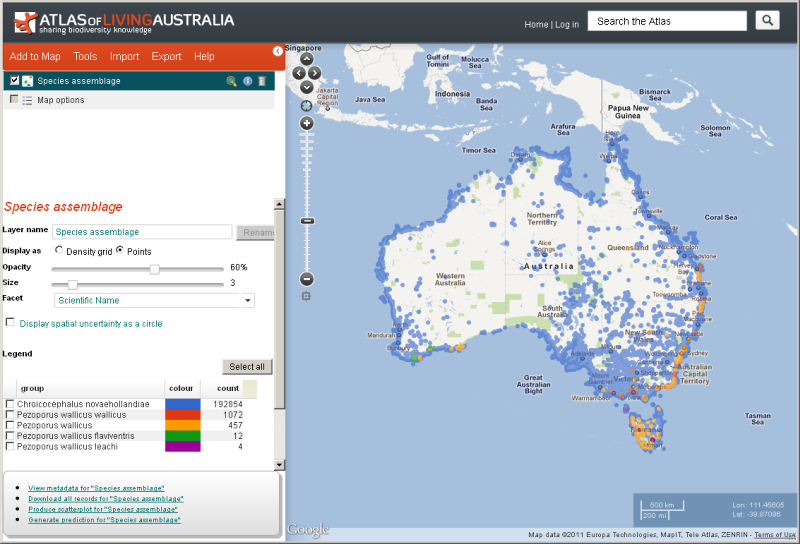Enable display spatial uncertainty as a circle
This screenshot has height=544, width=800.
pos(10,323)
